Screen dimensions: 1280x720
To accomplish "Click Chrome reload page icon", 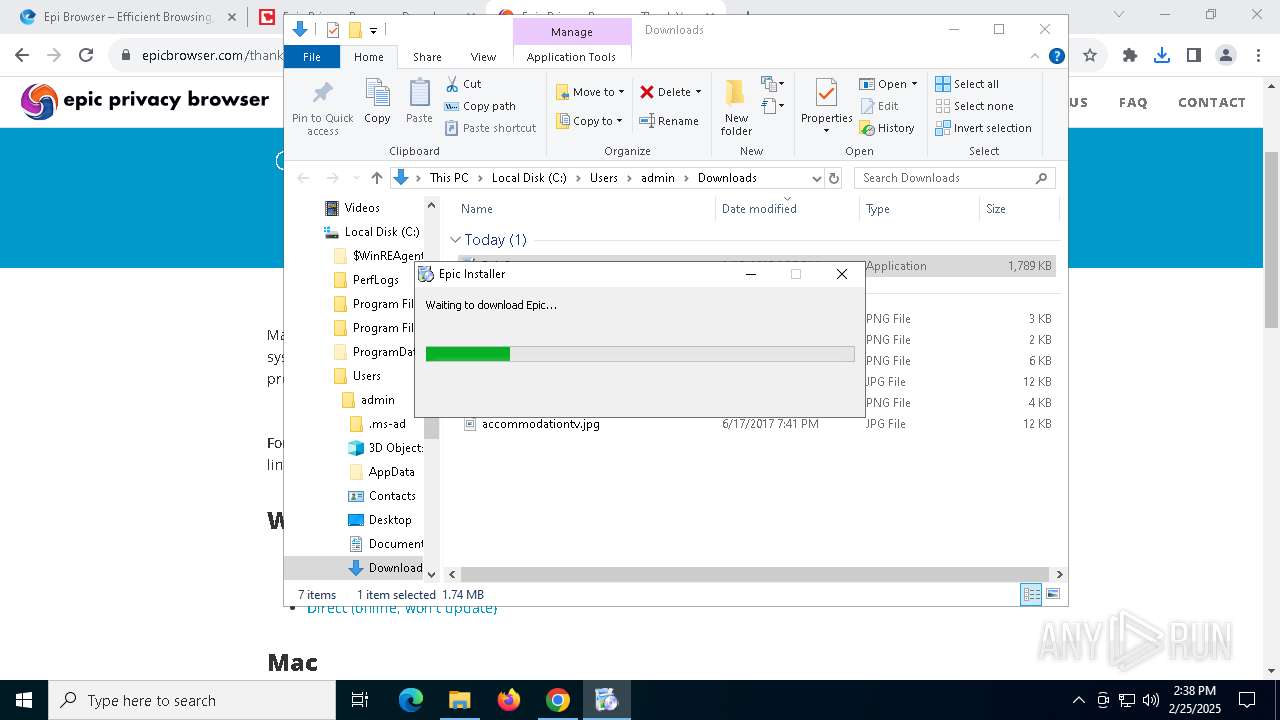I will pos(86,56).
